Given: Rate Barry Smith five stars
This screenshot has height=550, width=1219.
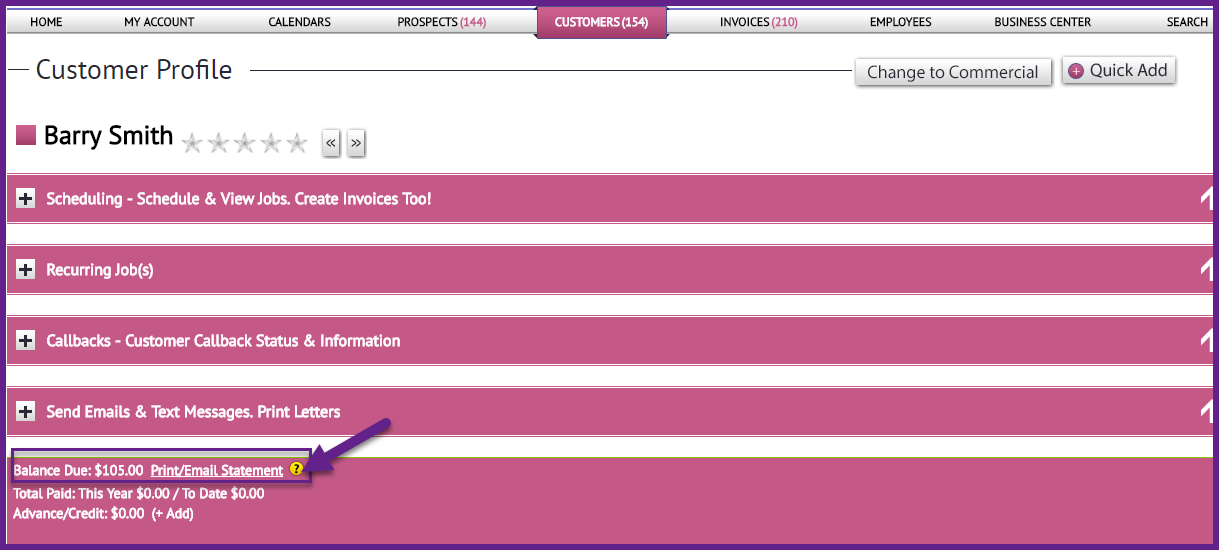Looking at the screenshot, I should (x=297, y=143).
